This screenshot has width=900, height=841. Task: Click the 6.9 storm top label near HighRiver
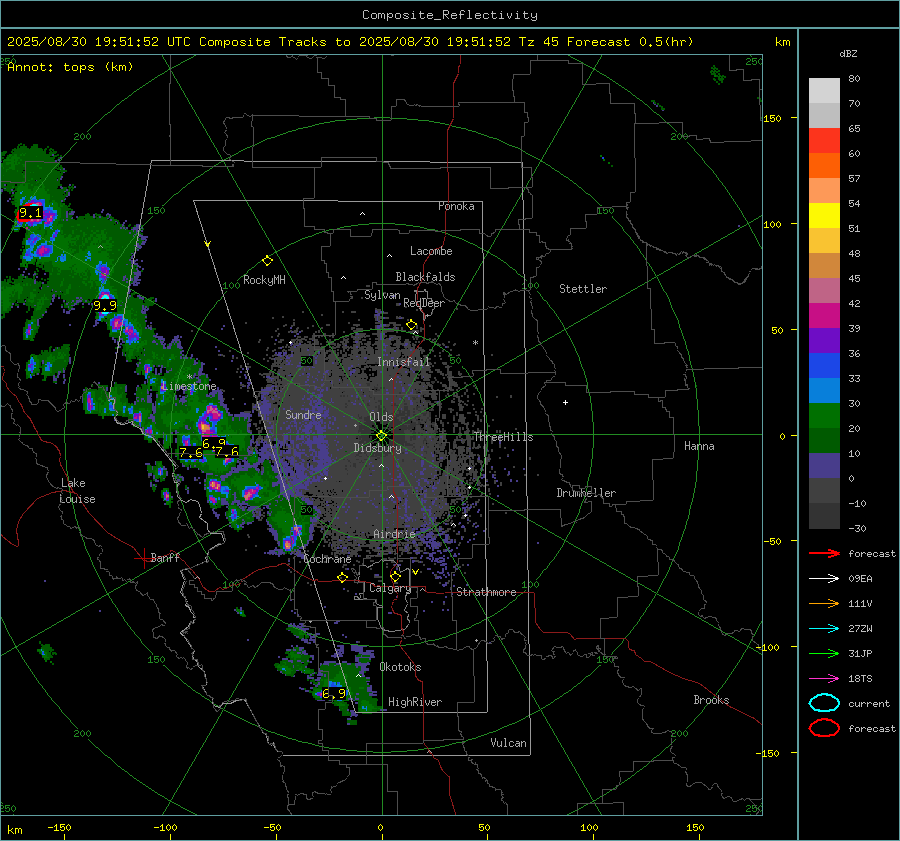pos(333,693)
